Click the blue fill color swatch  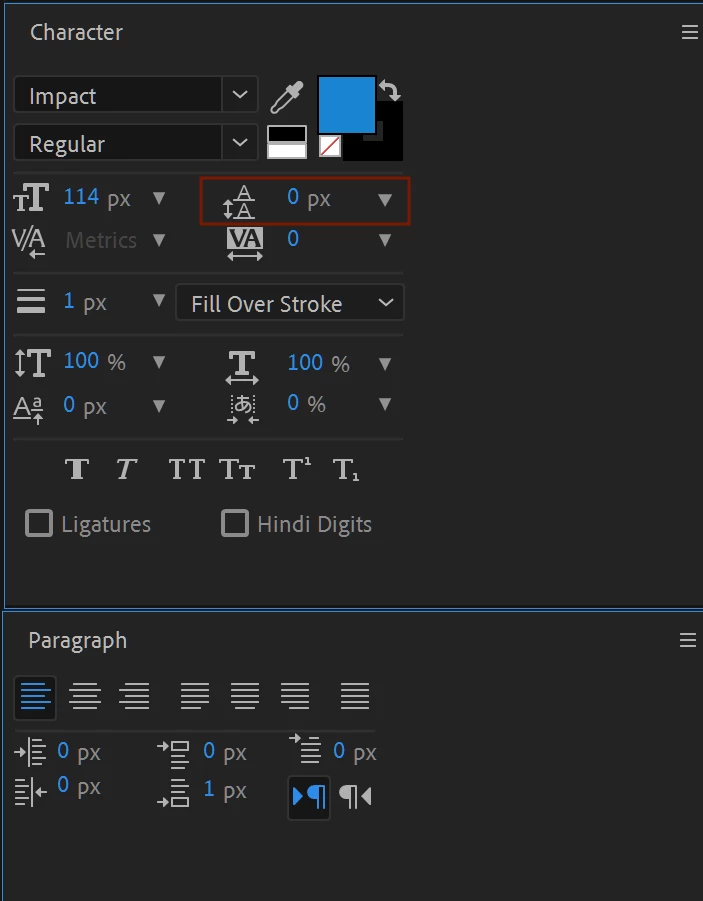pos(346,103)
